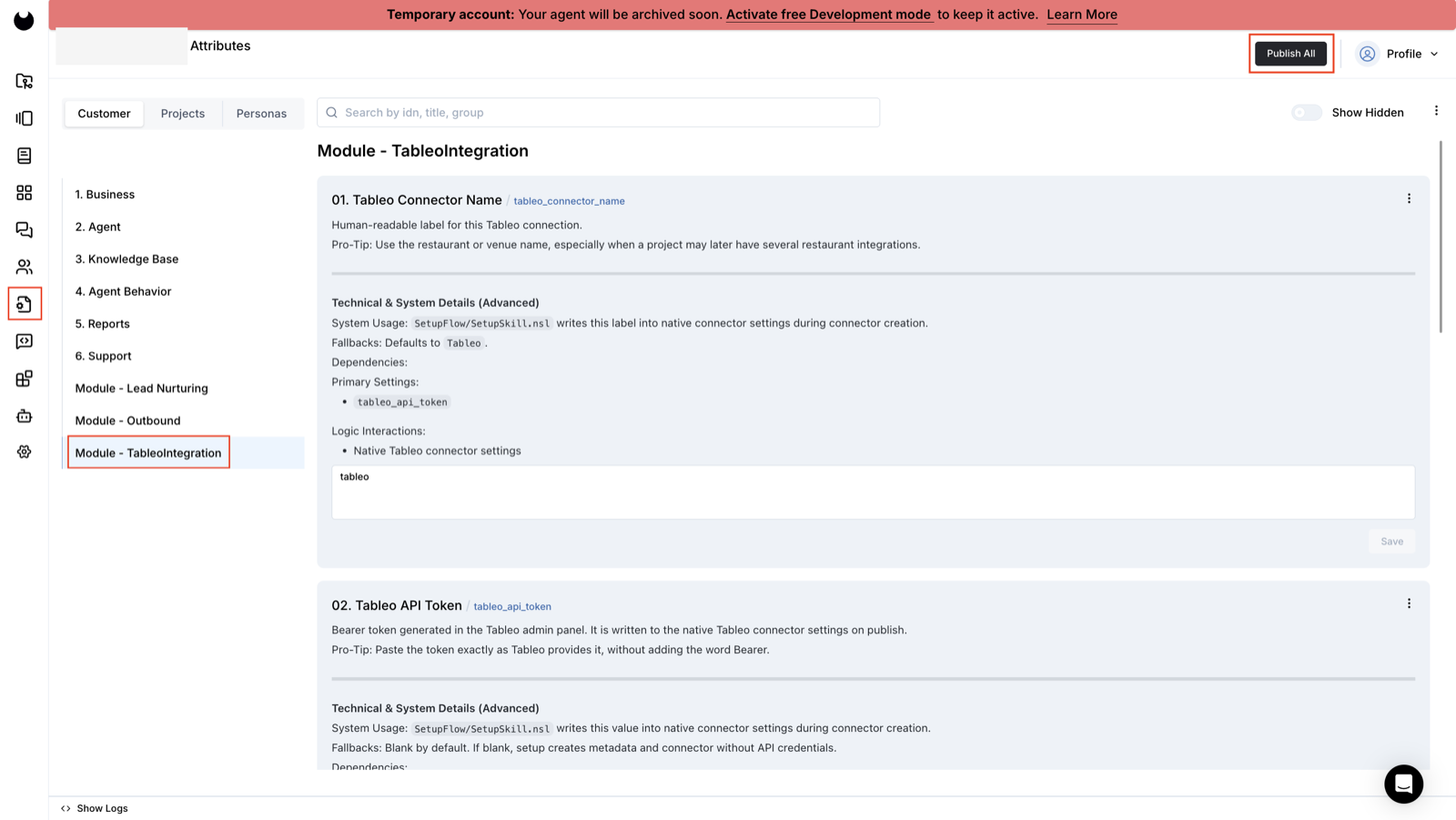Open the page options three-dot menu
1456x820 pixels.
coord(1436,111)
